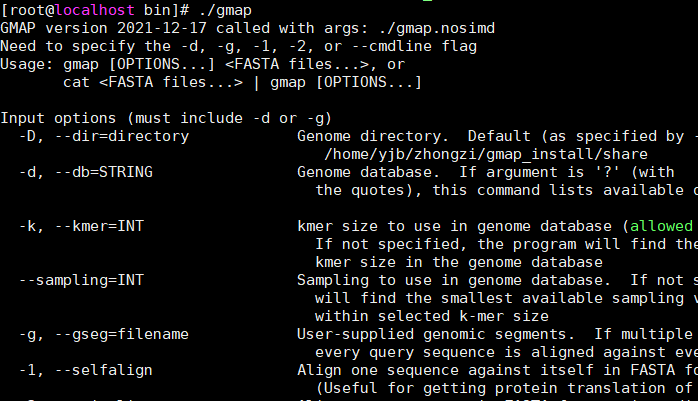Click the ./gmap command at the prompt
This screenshot has height=401, width=698.
pyautogui.click(x=225, y=10)
